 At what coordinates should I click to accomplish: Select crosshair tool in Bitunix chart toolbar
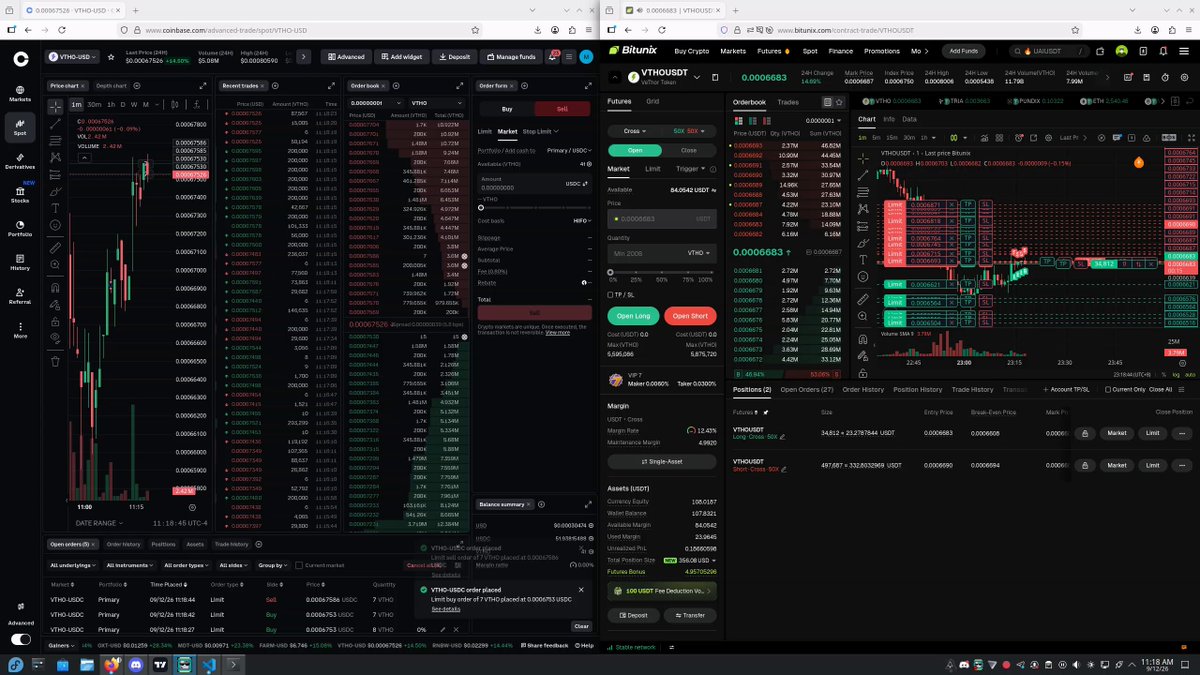pyautogui.click(x=863, y=158)
